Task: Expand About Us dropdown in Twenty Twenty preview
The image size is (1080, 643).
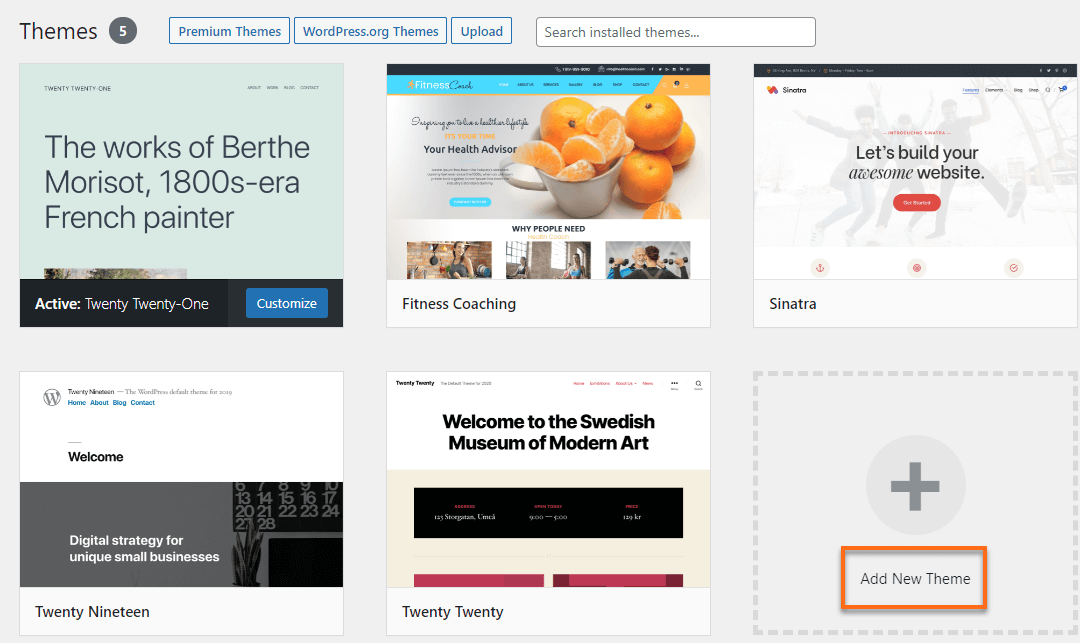Action: (x=625, y=383)
